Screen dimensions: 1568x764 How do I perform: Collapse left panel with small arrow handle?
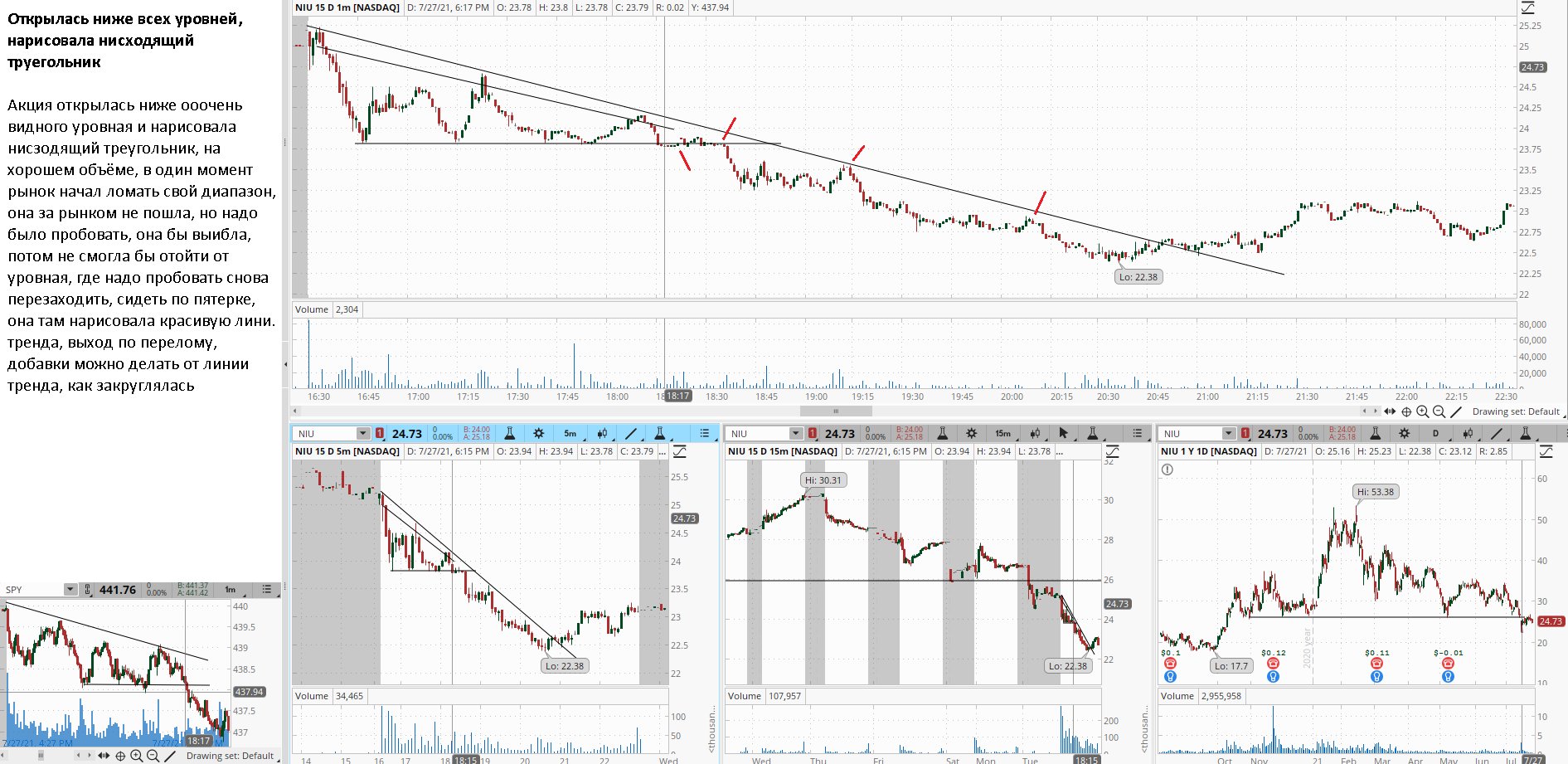pos(286,364)
